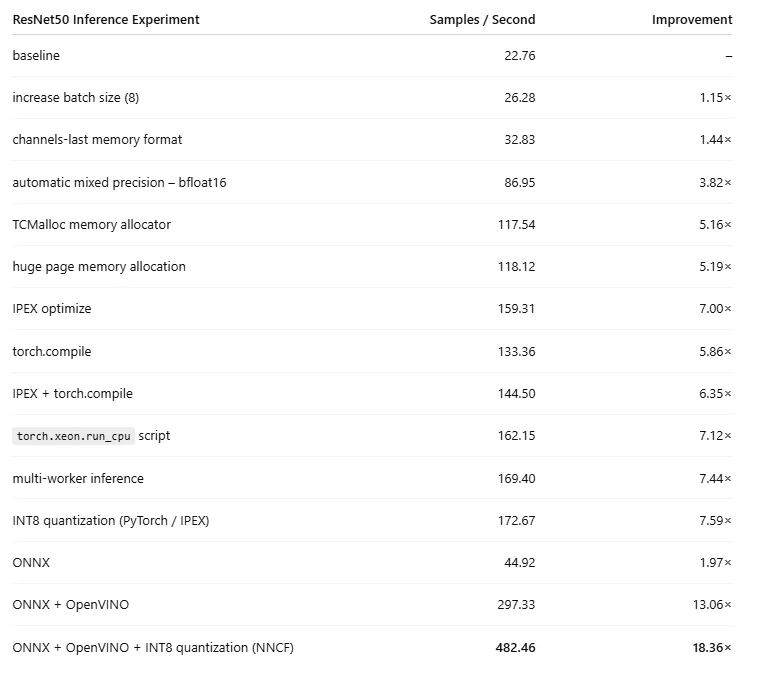Click the baseline 22.76 samples value

(520, 56)
